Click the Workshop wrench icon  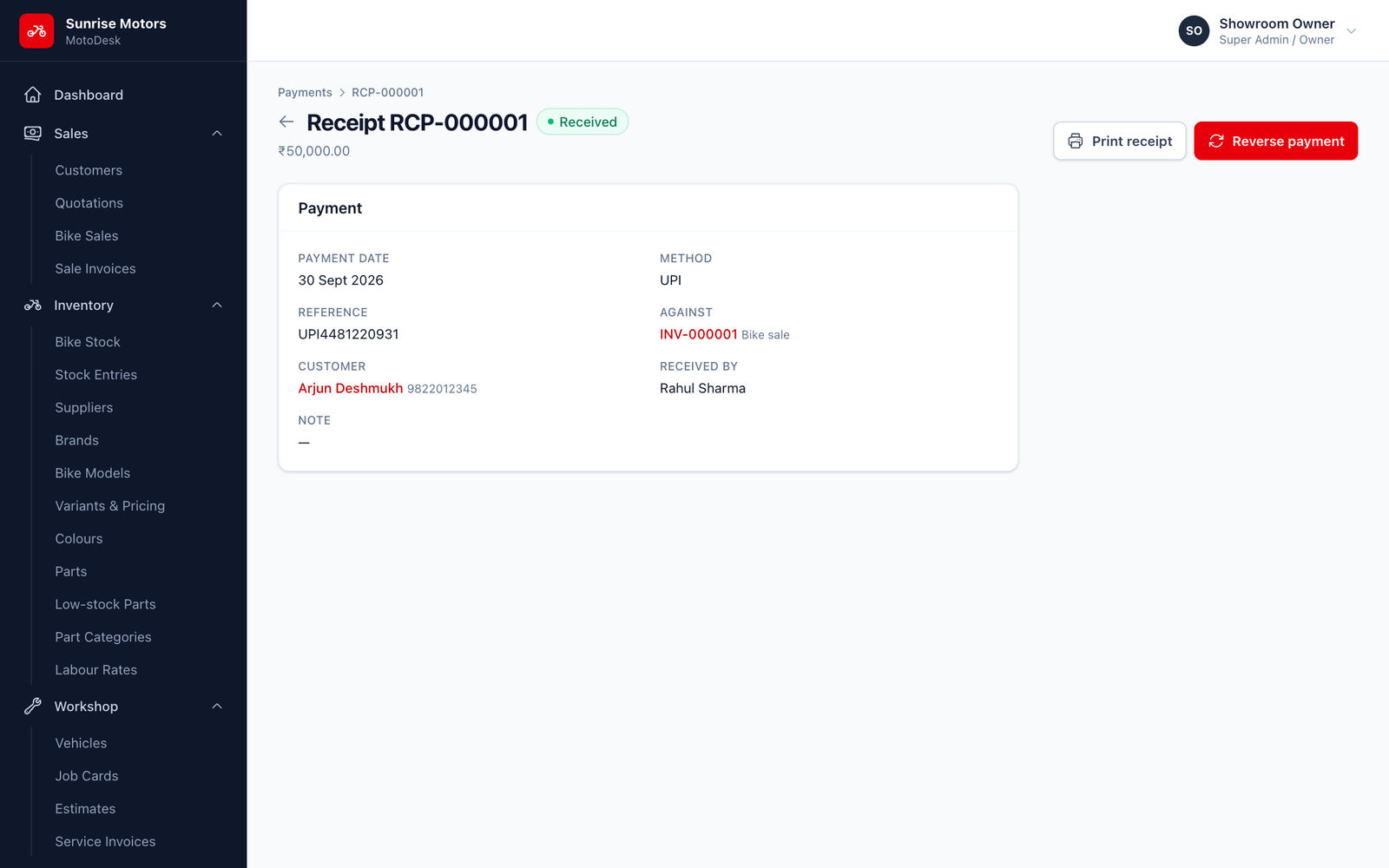[x=33, y=706]
